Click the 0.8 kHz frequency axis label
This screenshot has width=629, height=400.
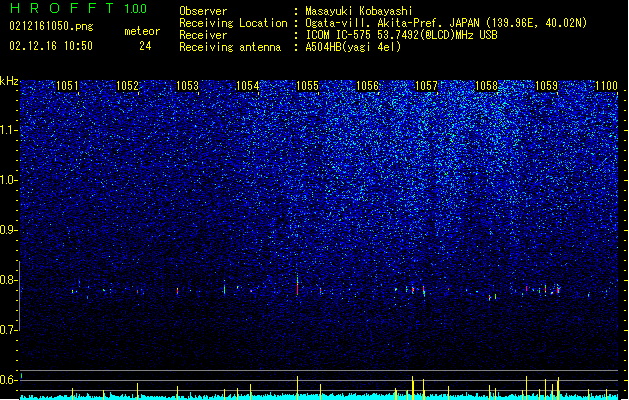8,280
